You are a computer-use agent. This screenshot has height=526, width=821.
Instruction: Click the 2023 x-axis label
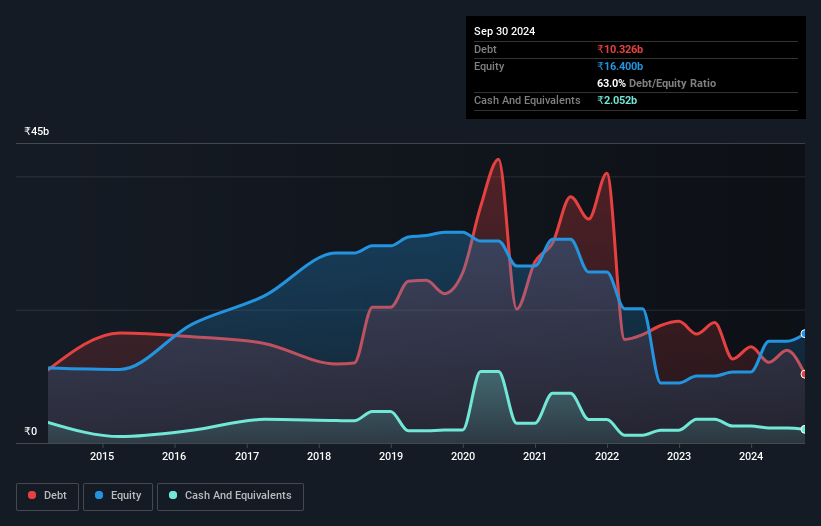coord(679,456)
